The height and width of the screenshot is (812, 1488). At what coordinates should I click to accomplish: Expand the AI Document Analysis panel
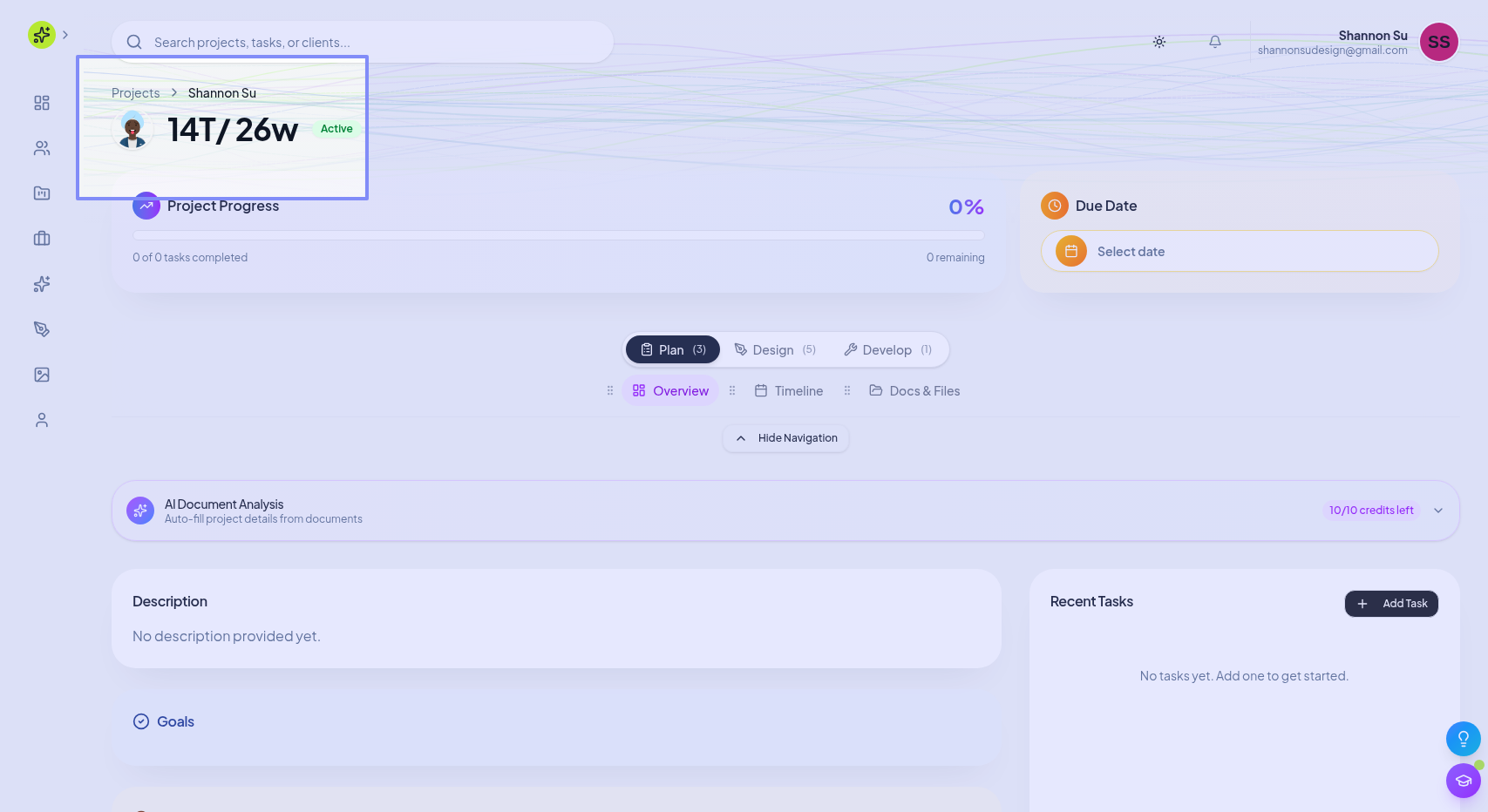[x=1437, y=511]
